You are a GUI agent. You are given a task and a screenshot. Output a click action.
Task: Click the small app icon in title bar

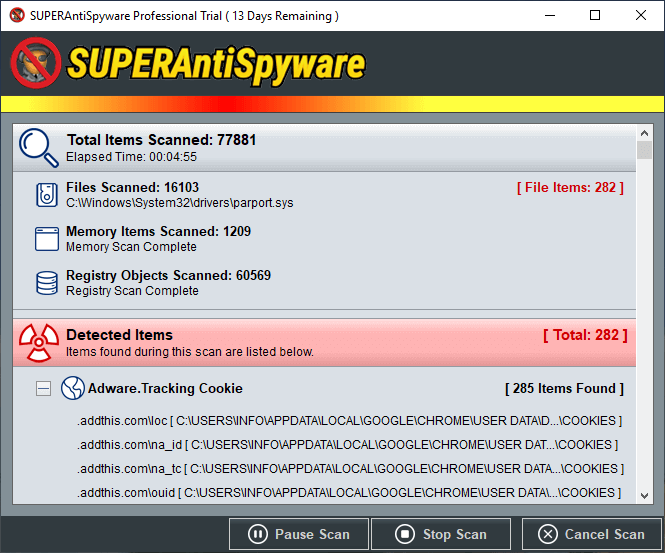[17, 15]
